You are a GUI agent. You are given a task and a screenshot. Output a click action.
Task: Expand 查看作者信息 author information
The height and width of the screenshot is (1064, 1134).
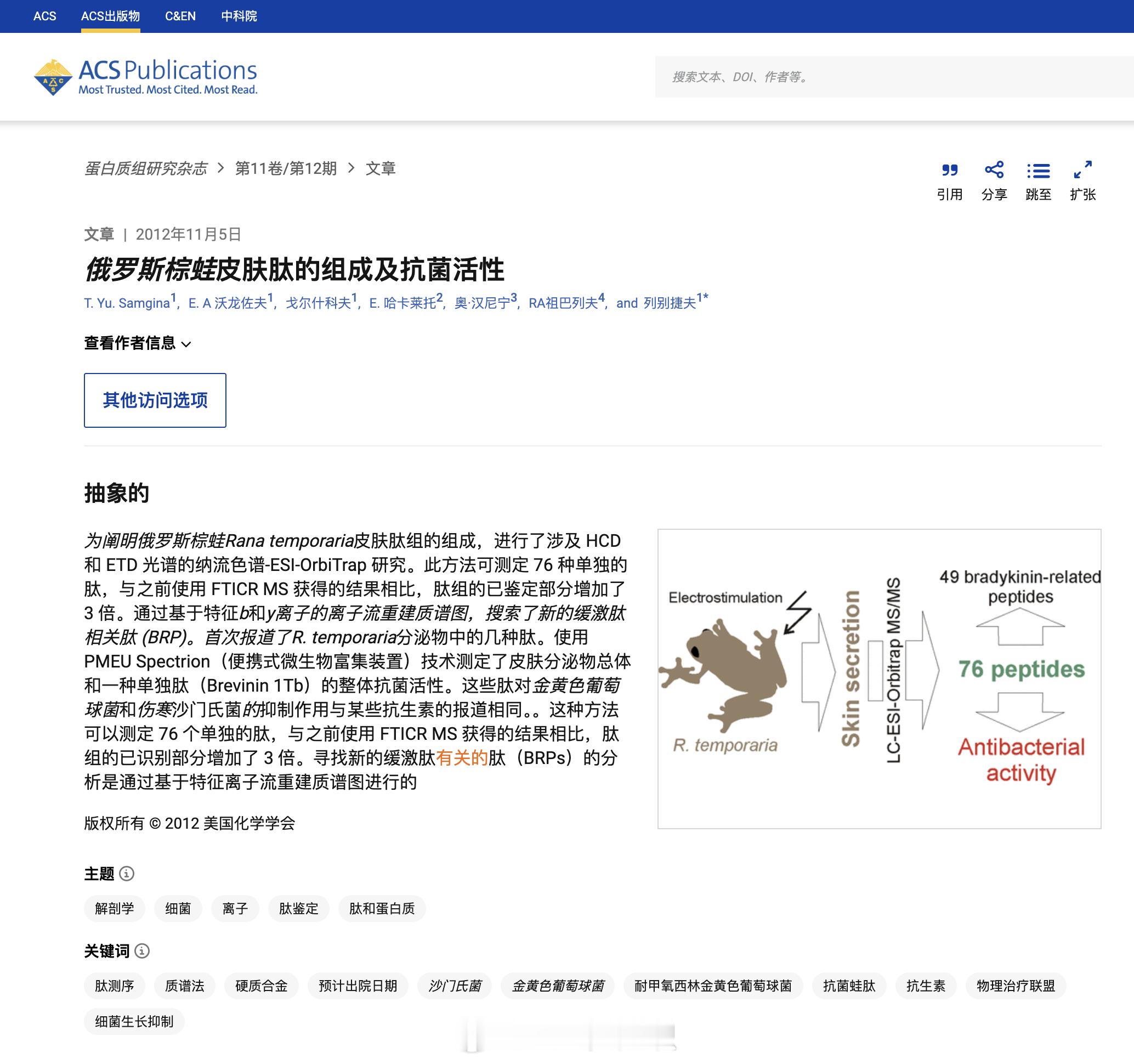point(138,343)
